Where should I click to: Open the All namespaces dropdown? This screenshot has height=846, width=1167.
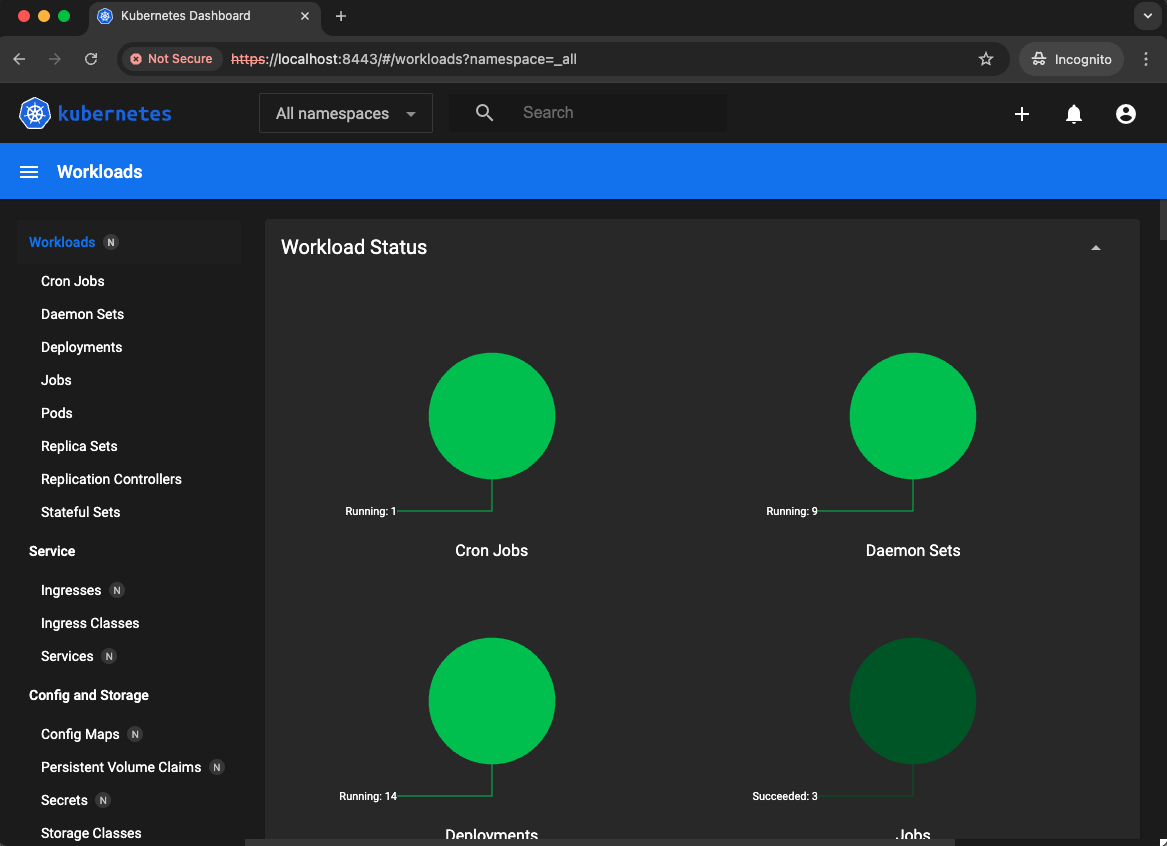pos(345,113)
